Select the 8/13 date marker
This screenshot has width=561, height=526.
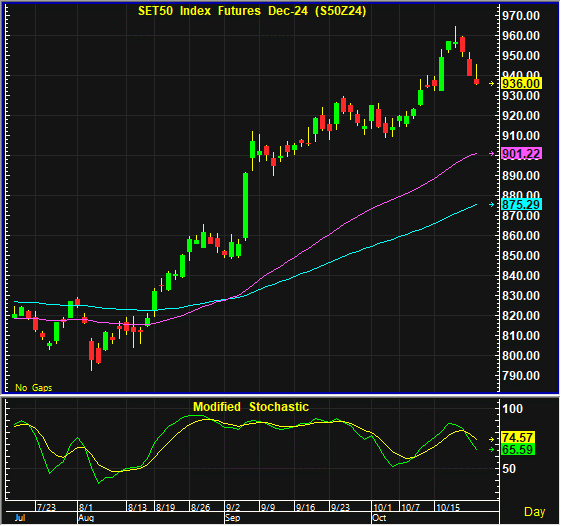pyautogui.click(x=137, y=507)
